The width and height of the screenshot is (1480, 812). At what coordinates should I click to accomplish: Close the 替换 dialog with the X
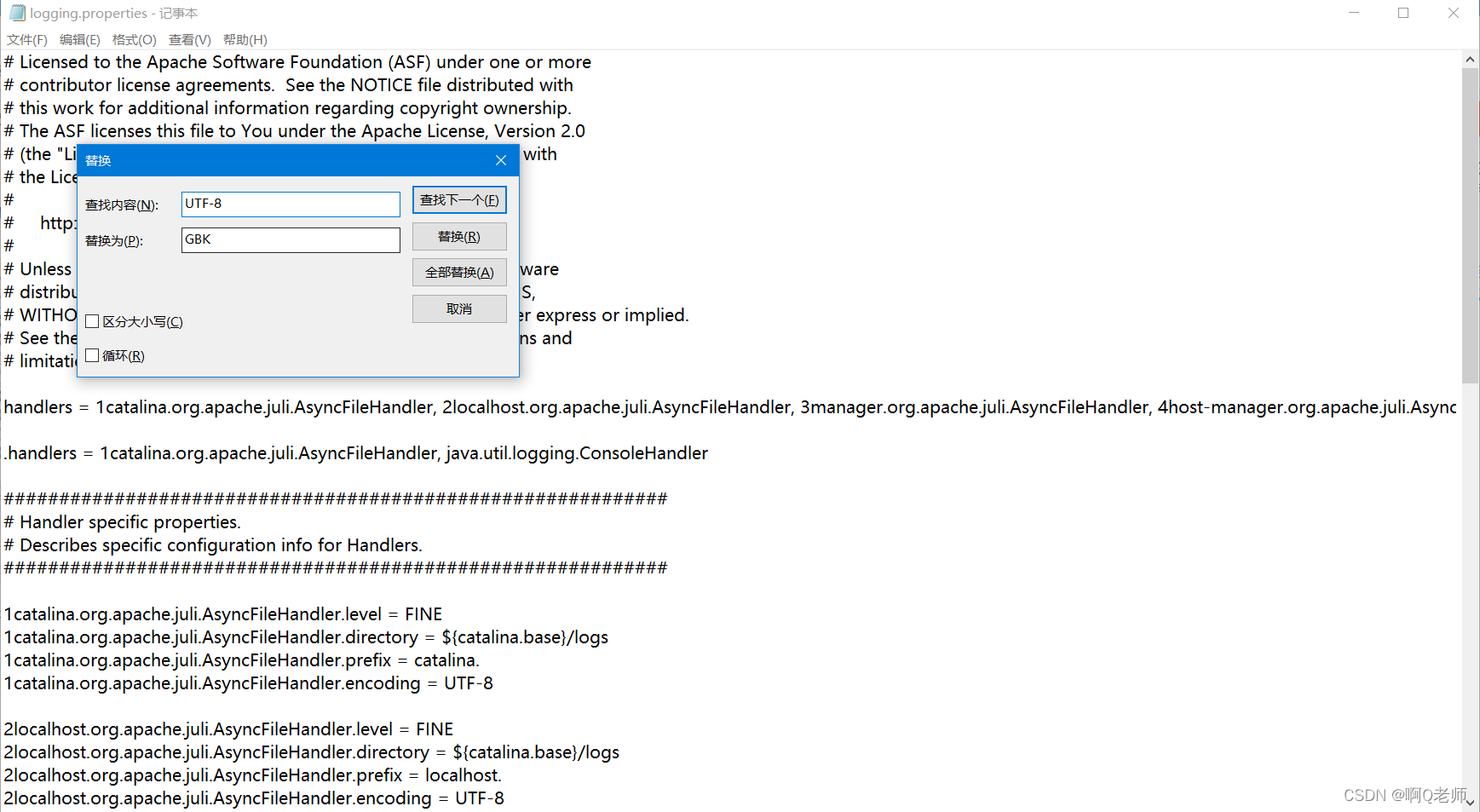(x=501, y=160)
